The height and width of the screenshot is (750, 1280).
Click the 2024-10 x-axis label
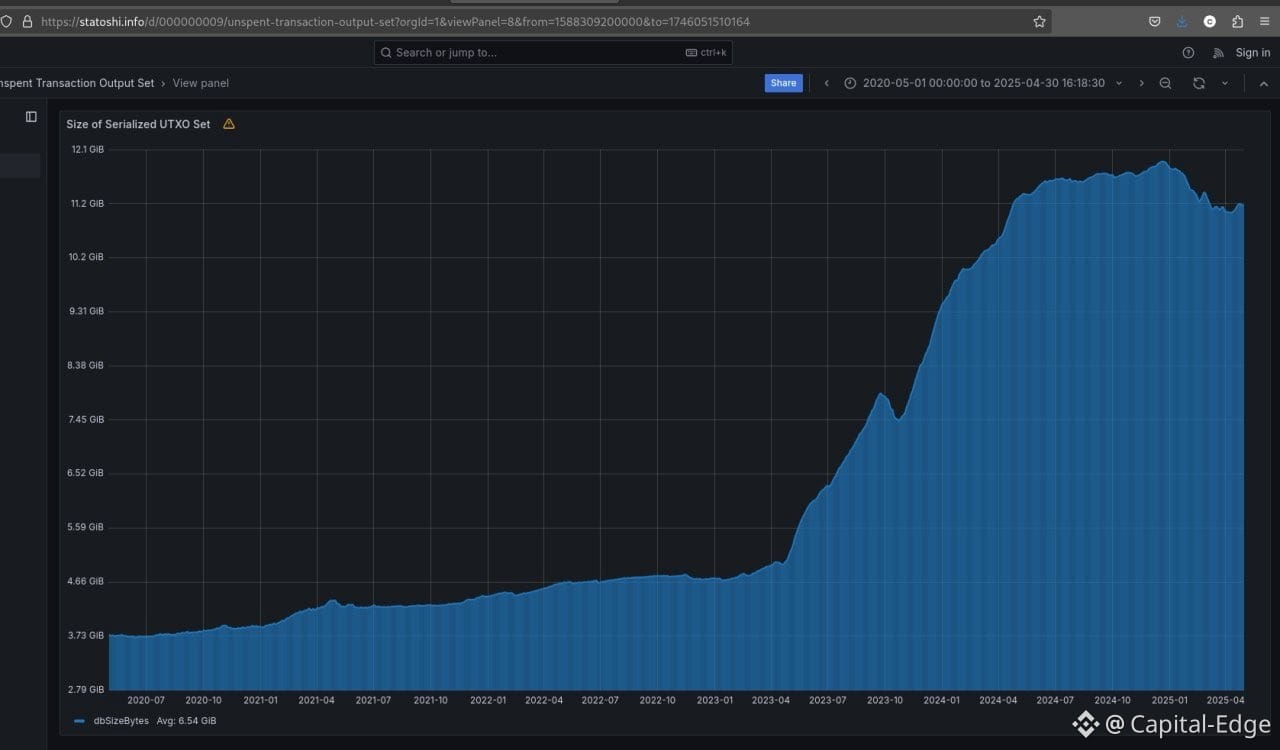(x=1112, y=701)
